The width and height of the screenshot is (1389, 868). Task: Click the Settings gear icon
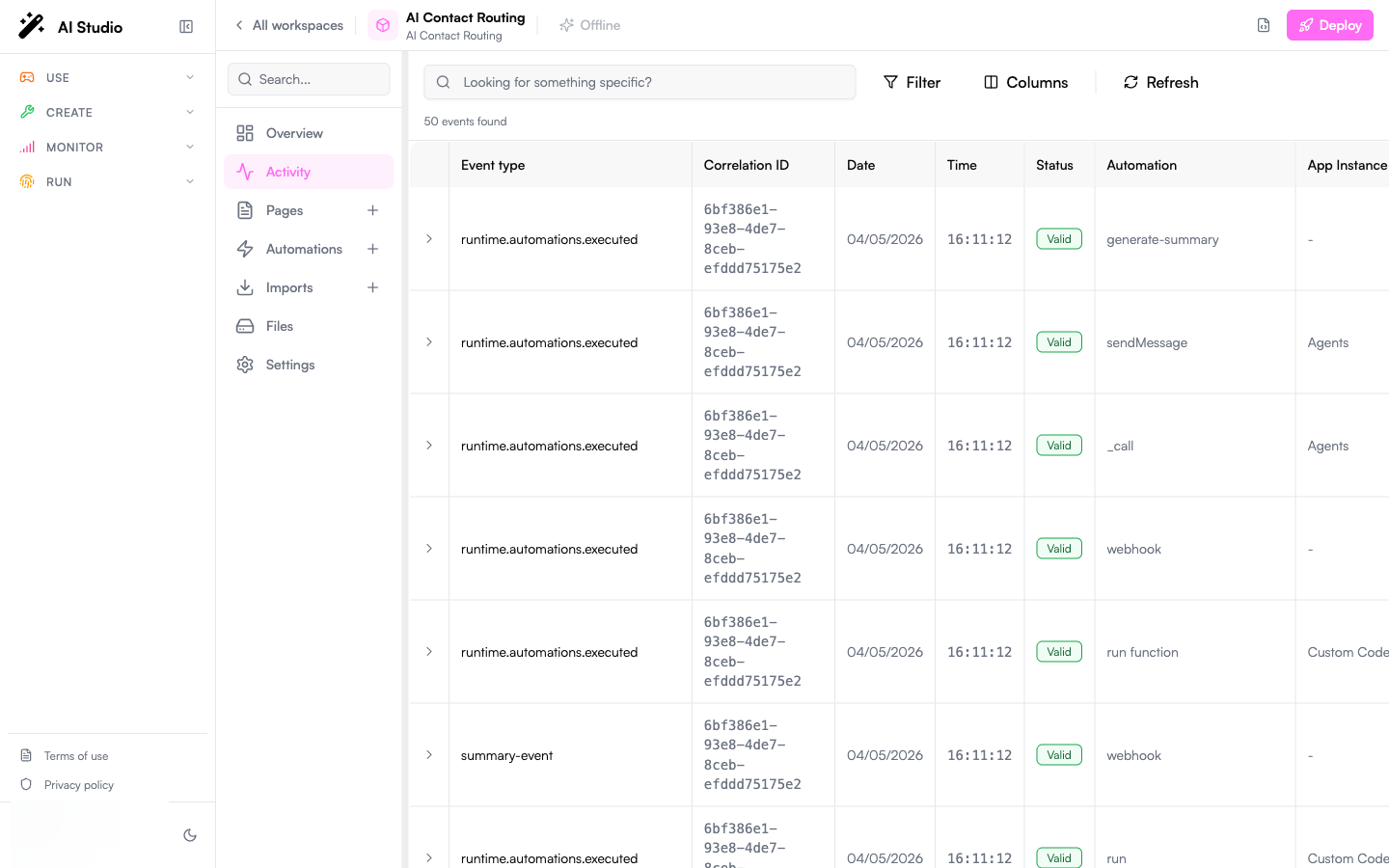pos(245,365)
